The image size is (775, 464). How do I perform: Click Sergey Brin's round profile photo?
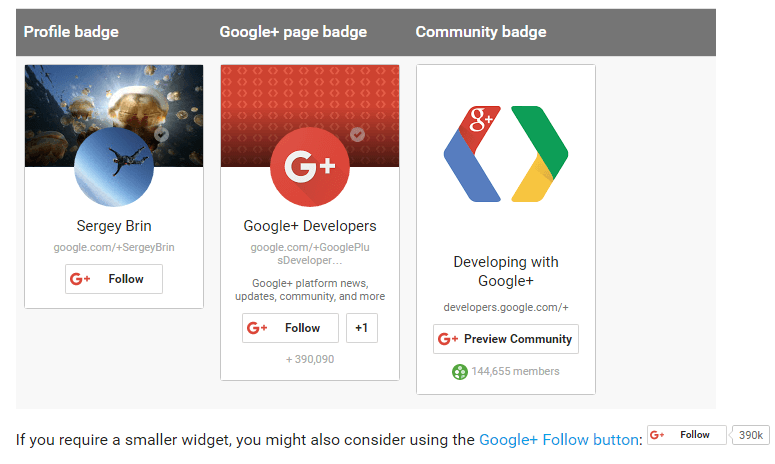coord(114,167)
